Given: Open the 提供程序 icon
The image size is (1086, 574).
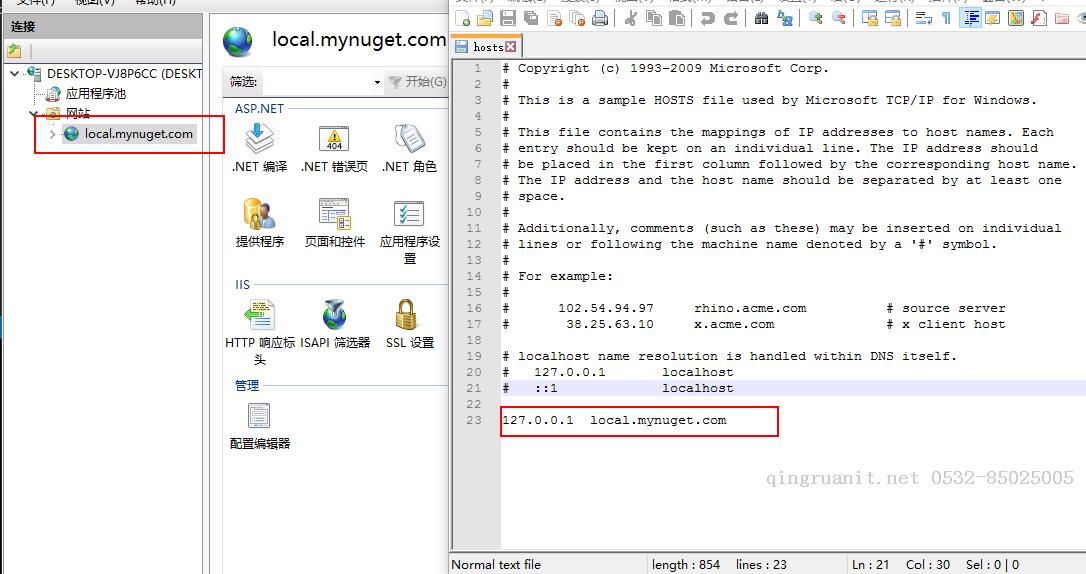Looking at the screenshot, I should (259, 214).
